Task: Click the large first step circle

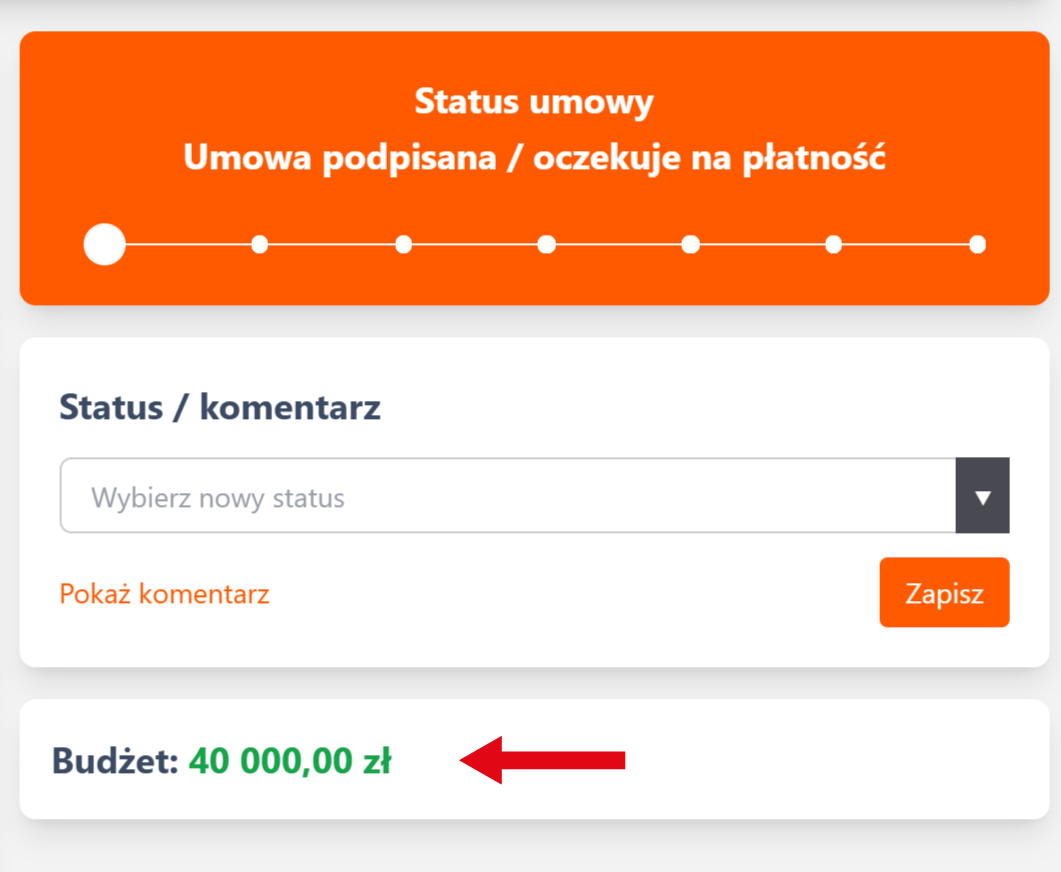Action: point(105,244)
